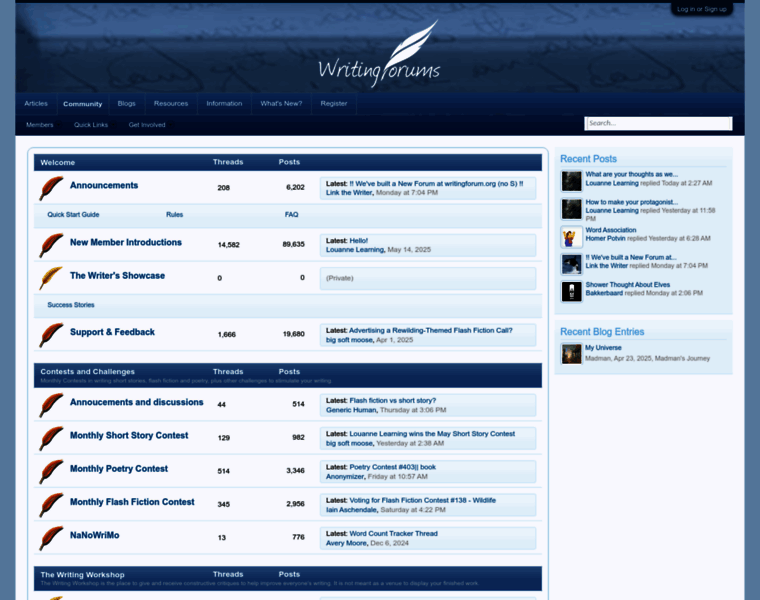Open Monthly Poetry Contest forum
This screenshot has width=760, height=600.
click(119, 469)
